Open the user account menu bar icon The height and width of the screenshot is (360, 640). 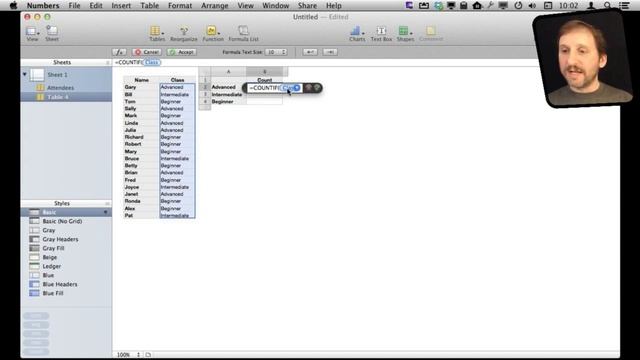591,5
